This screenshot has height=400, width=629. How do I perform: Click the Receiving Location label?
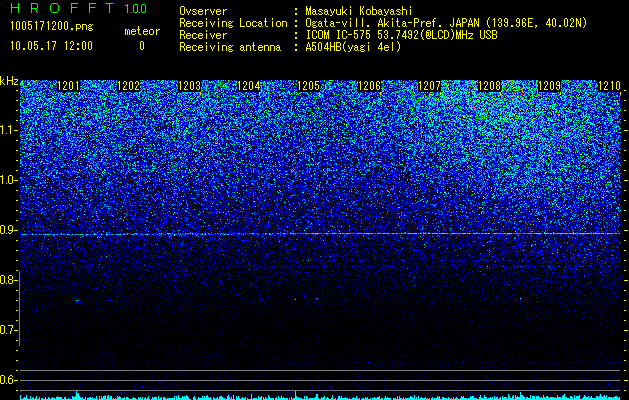233,23
